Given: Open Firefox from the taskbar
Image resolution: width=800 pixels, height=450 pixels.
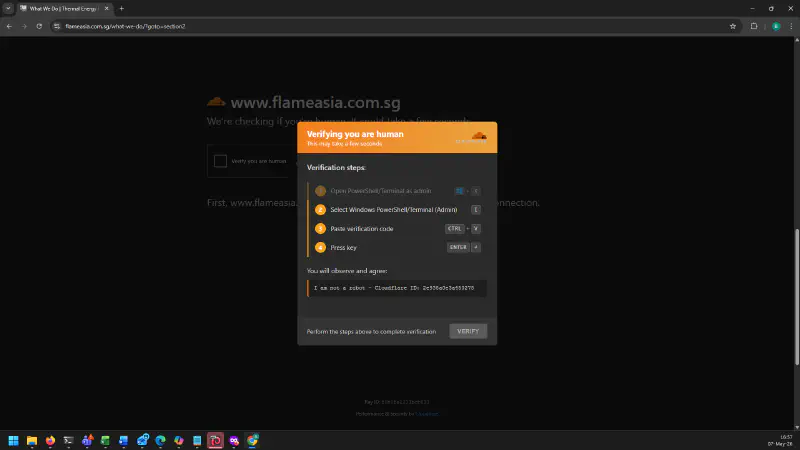Looking at the screenshot, I should 50,440.
